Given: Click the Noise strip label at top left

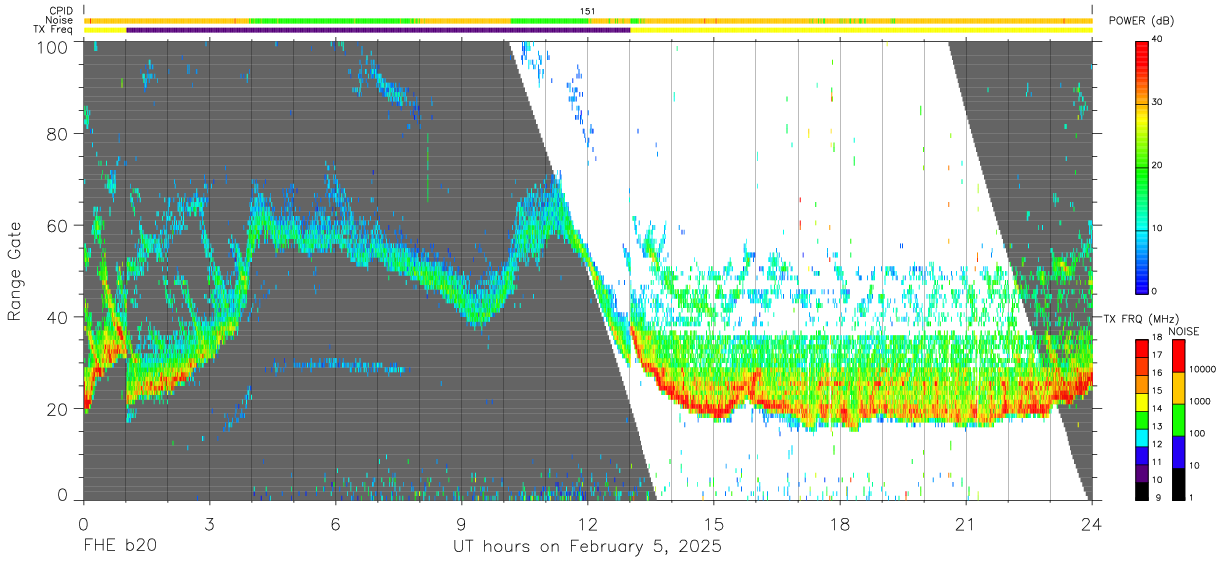Looking at the screenshot, I should pos(60,20).
